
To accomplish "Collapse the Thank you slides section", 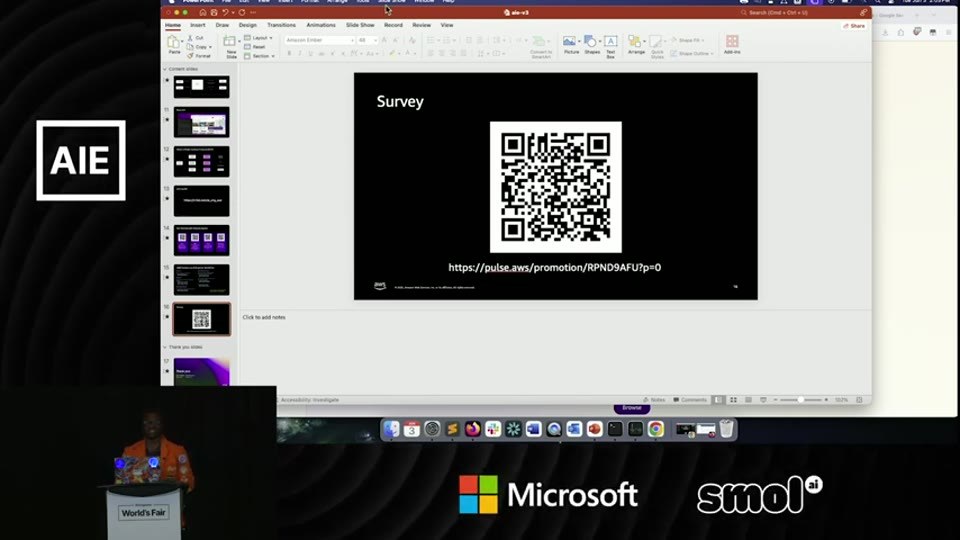I will [165, 347].
